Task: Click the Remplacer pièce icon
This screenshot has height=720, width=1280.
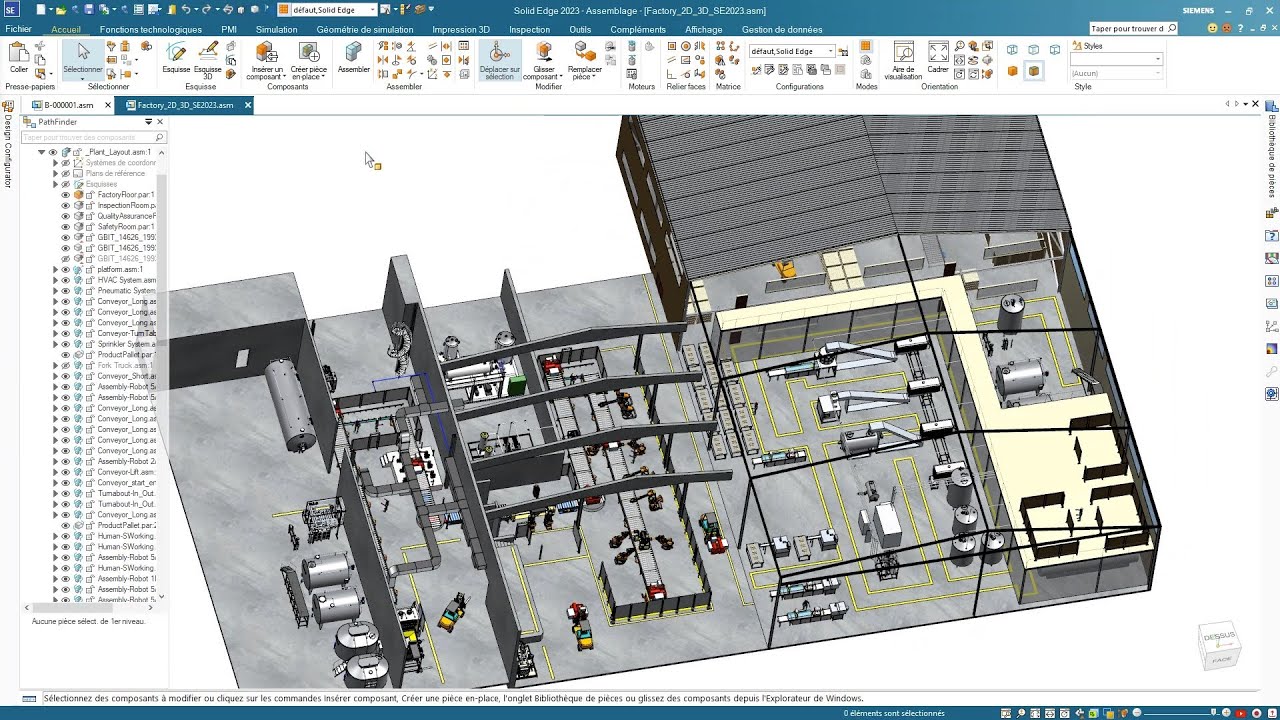Action: pos(585,52)
